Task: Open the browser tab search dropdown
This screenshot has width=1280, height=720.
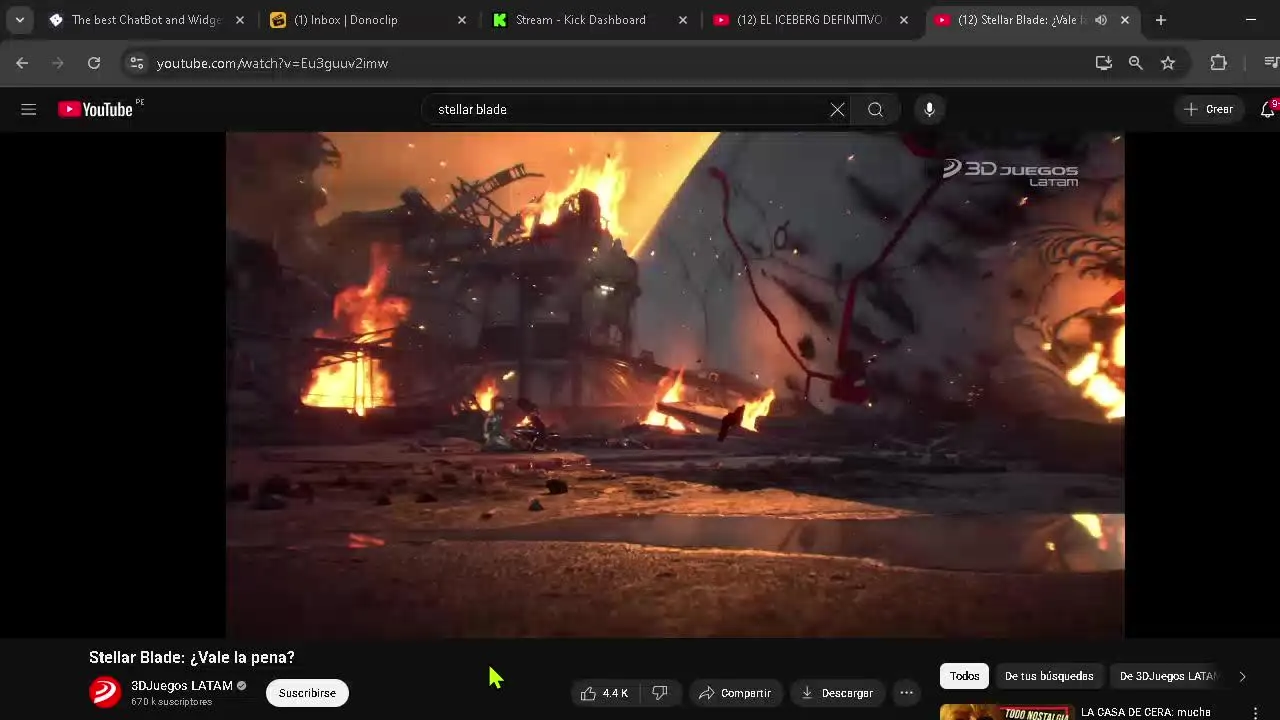Action: (19, 20)
